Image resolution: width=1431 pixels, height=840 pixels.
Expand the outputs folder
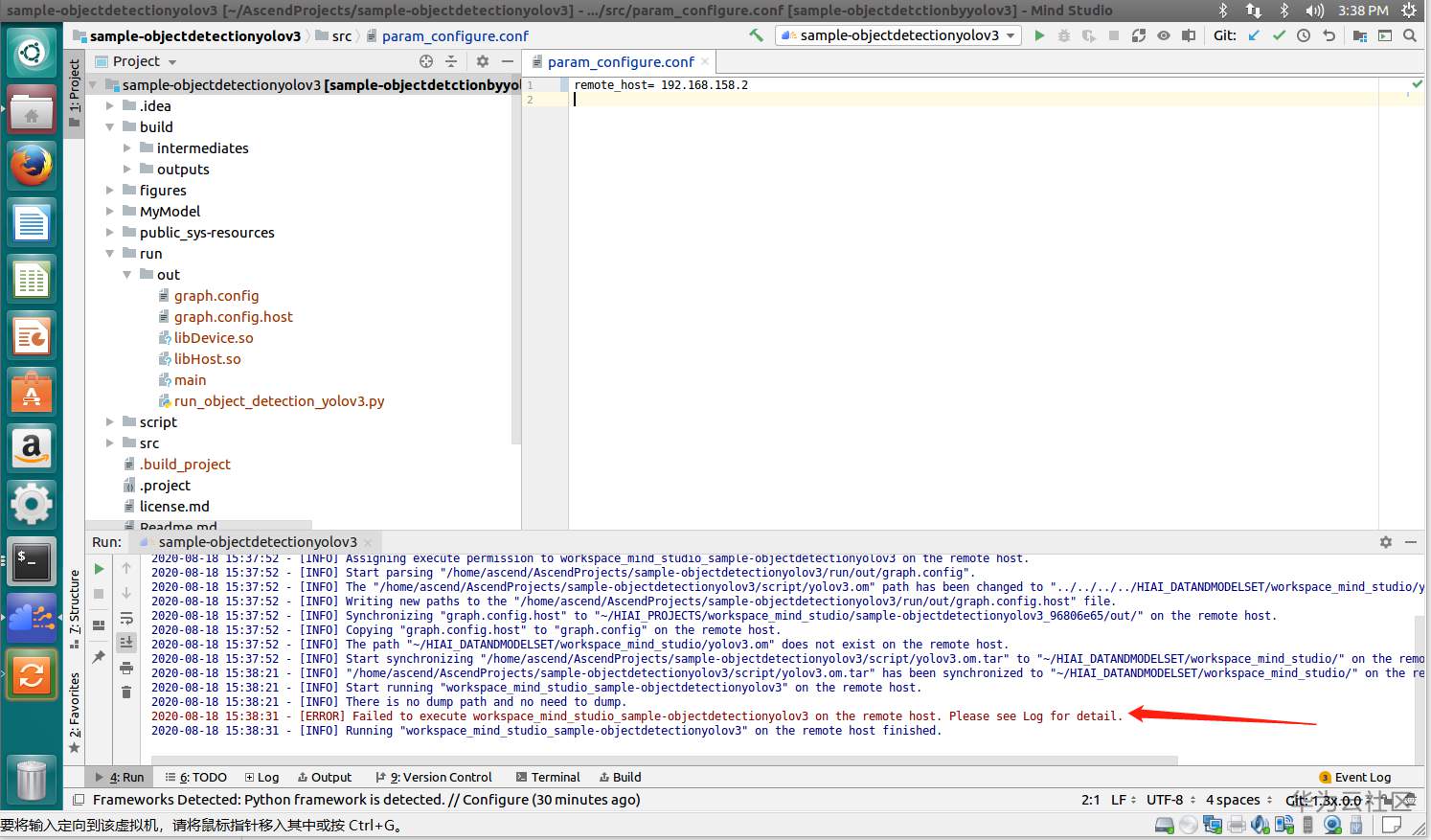click(x=127, y=170)
